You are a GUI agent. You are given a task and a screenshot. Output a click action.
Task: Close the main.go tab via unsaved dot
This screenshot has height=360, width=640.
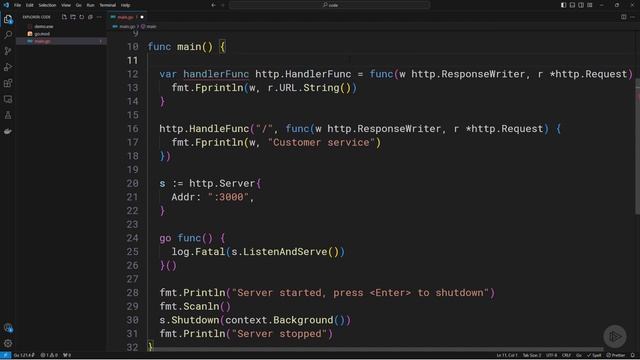[x=142, y=17]
